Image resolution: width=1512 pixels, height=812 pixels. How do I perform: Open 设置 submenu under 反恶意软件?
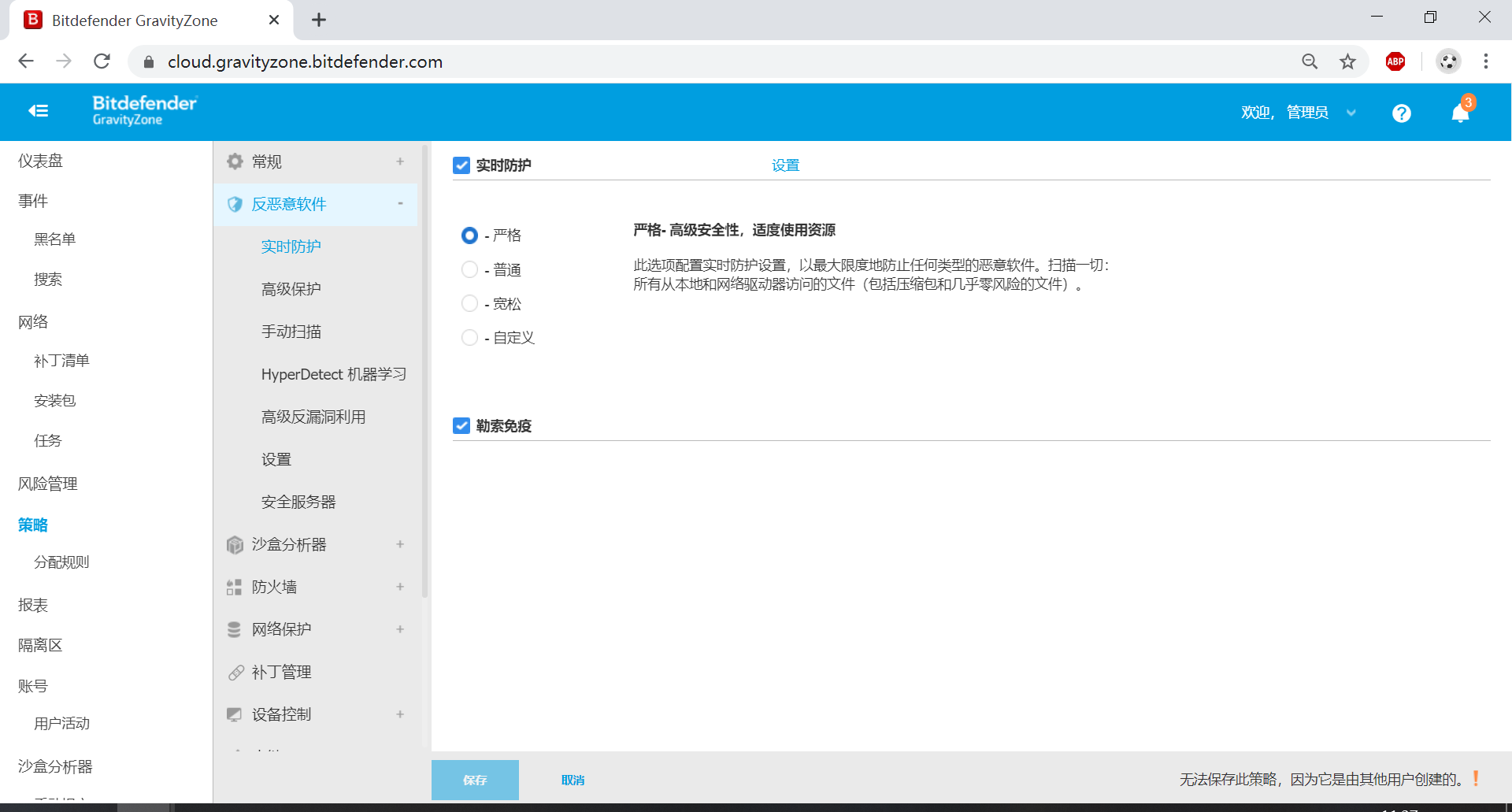click(x=276, y=459)
